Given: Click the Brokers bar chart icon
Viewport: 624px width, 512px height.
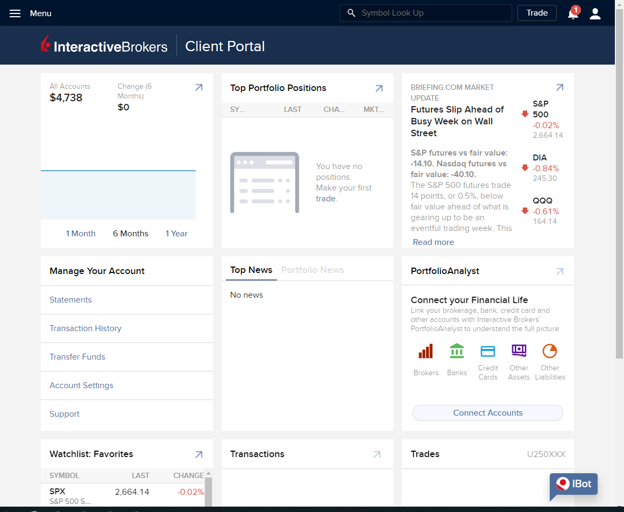Looking at the screenshot, I should click(x=425, y=351).
